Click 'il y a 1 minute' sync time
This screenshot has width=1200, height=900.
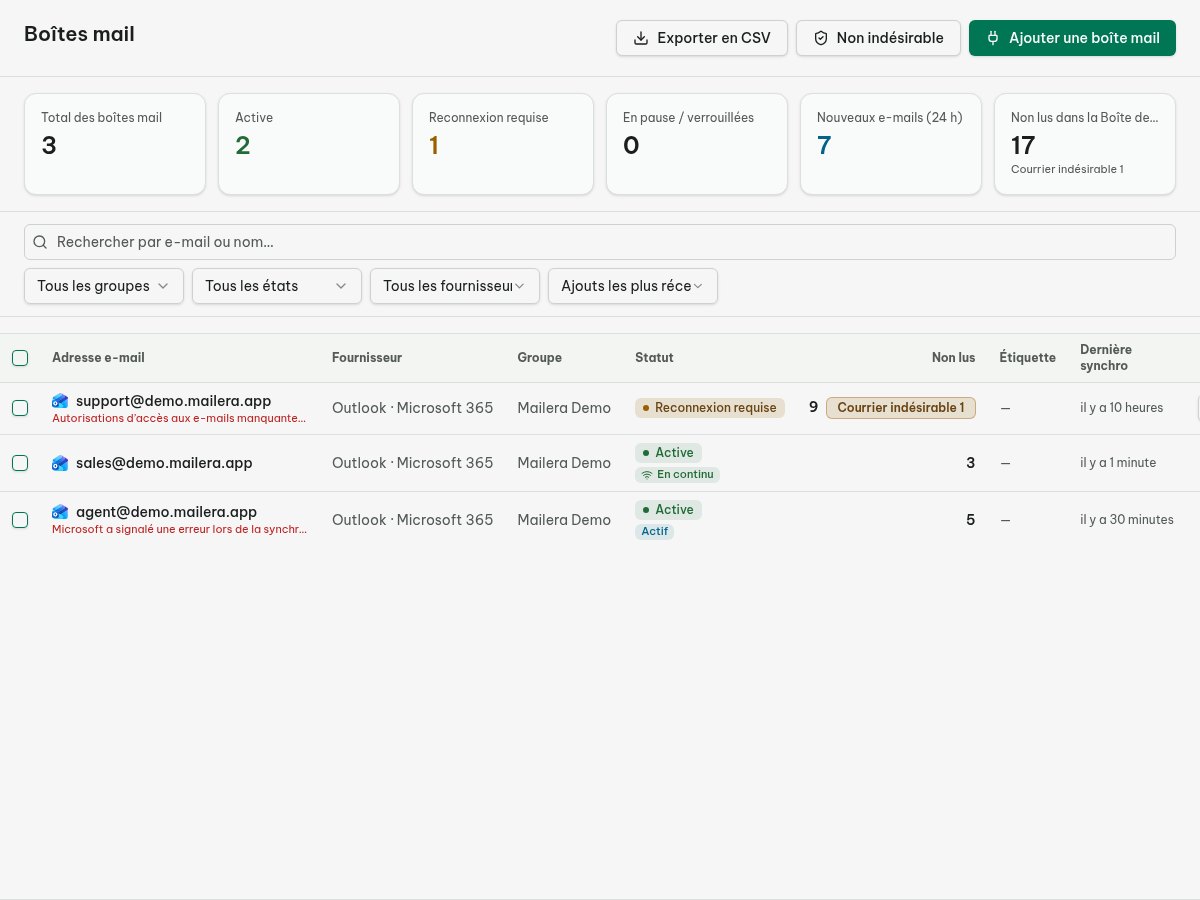pos(1118,463)
